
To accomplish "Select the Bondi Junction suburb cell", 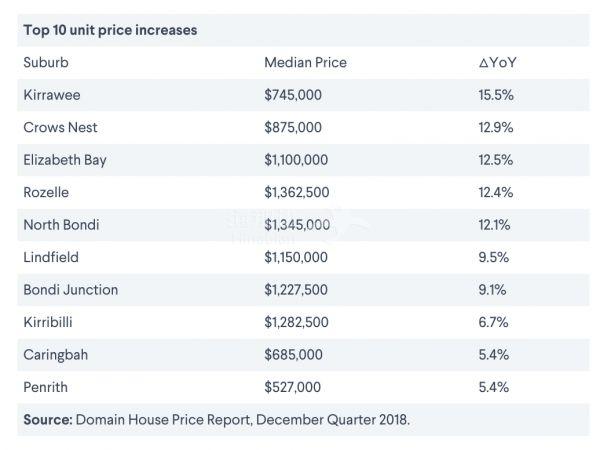I will (x=70, y=289).
